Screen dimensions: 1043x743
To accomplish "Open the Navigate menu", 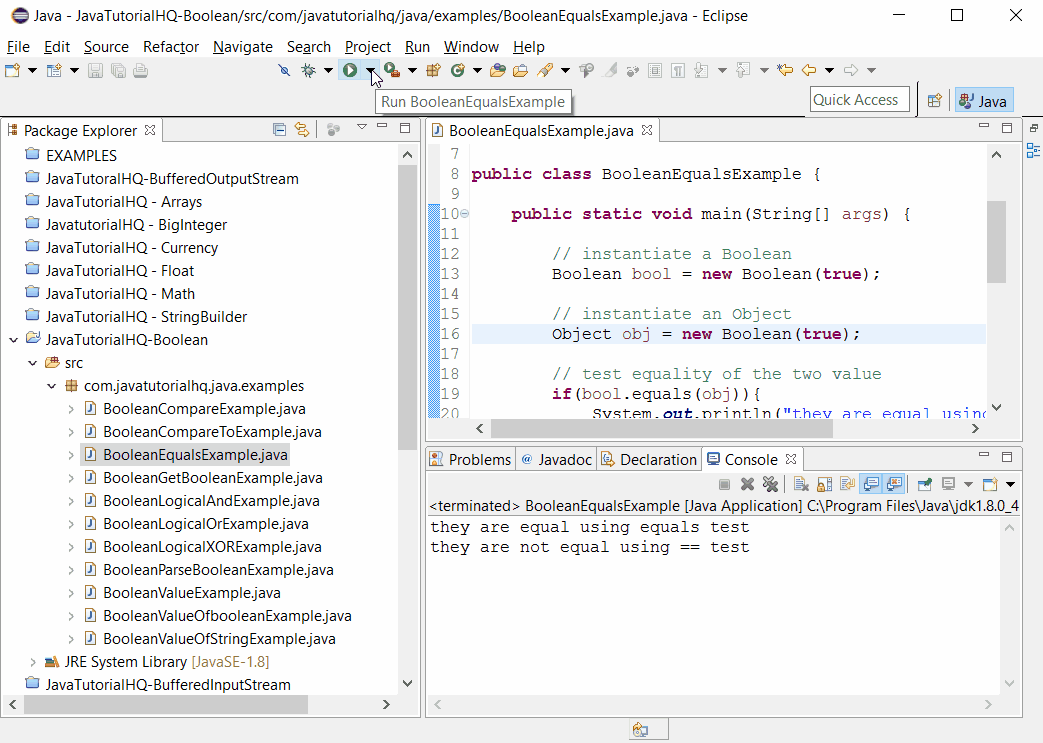I will (243, 47).
